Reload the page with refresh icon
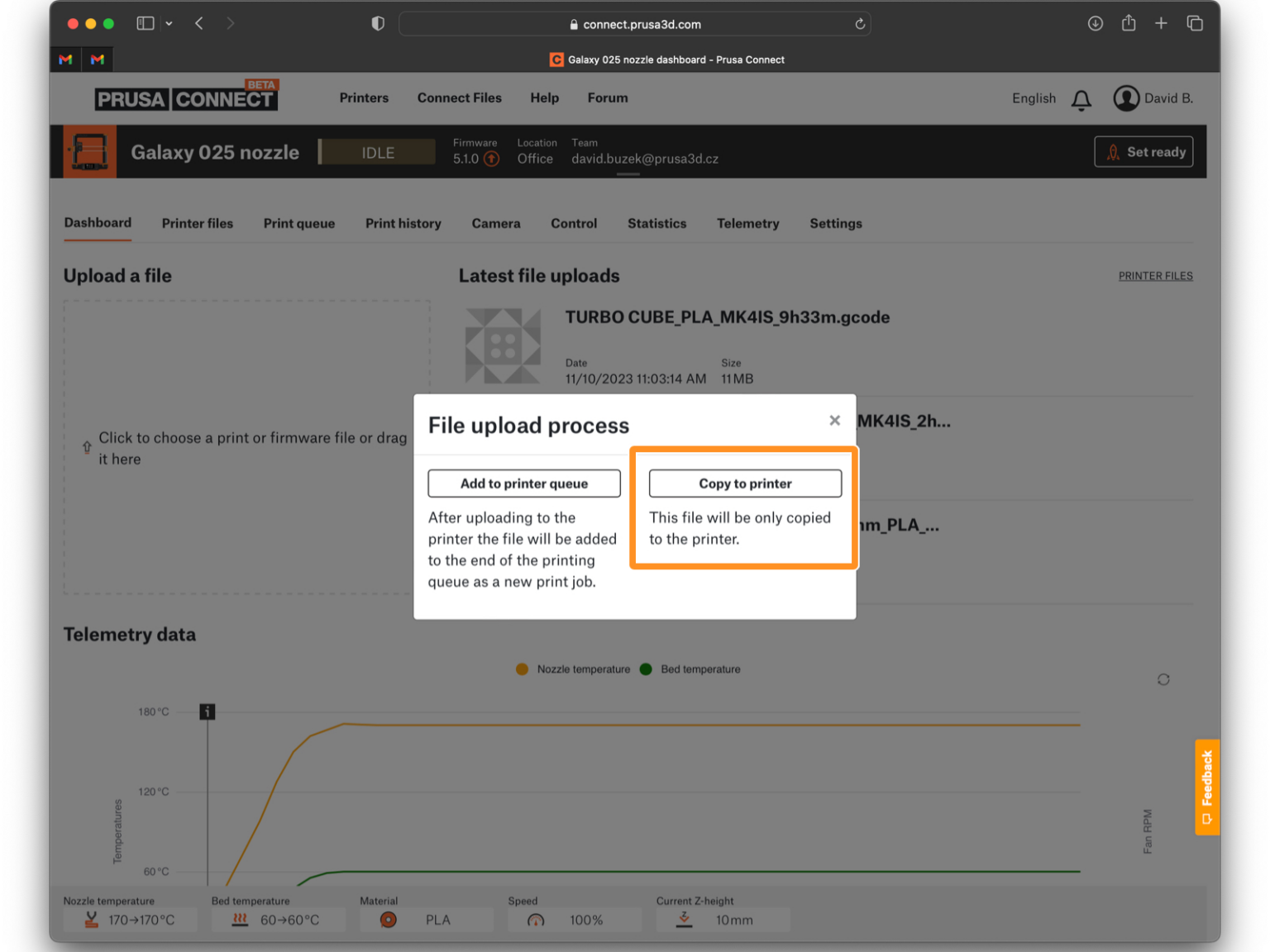The height and width of the screenshot is (952, 1270). pos(860,24)
